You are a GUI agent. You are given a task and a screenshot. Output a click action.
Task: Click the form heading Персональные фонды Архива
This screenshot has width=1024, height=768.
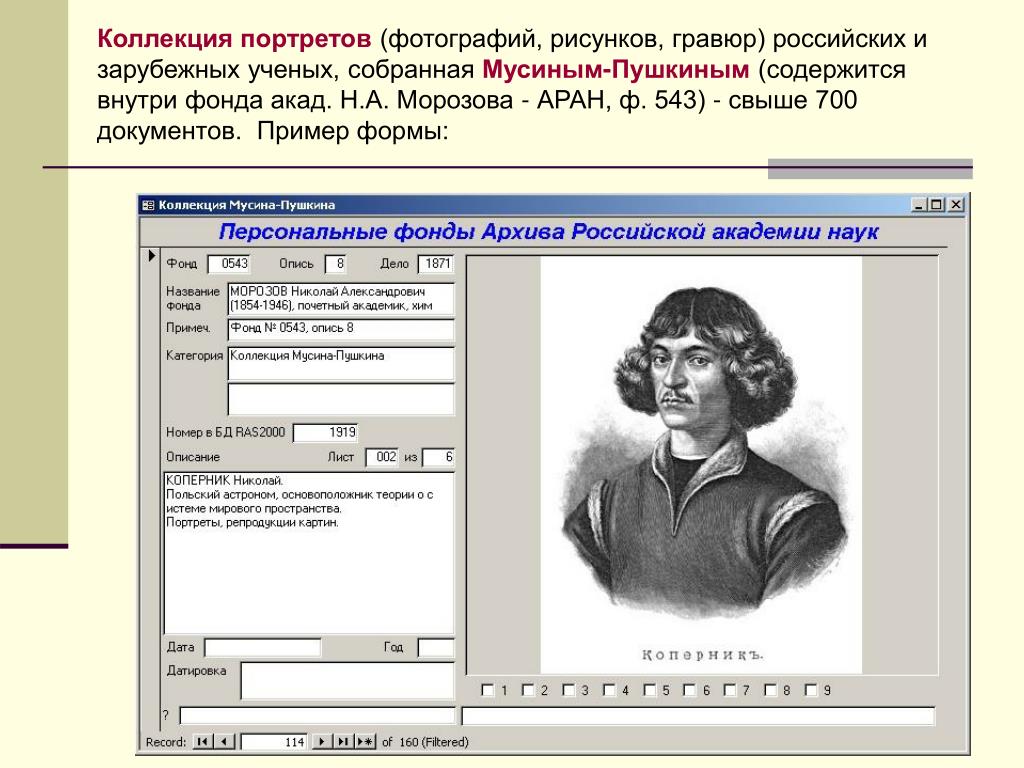(549, 232)
